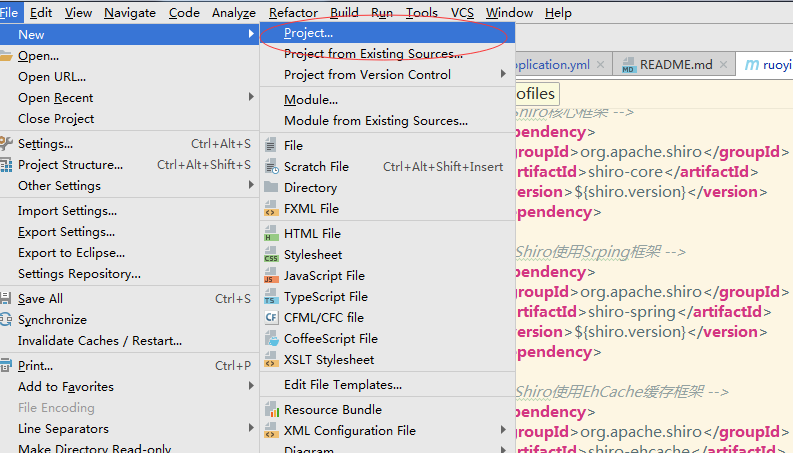Click the Open folder icon
Image resolution: width=793 pixels, height=453 pixels.
[x=6, y=56]
